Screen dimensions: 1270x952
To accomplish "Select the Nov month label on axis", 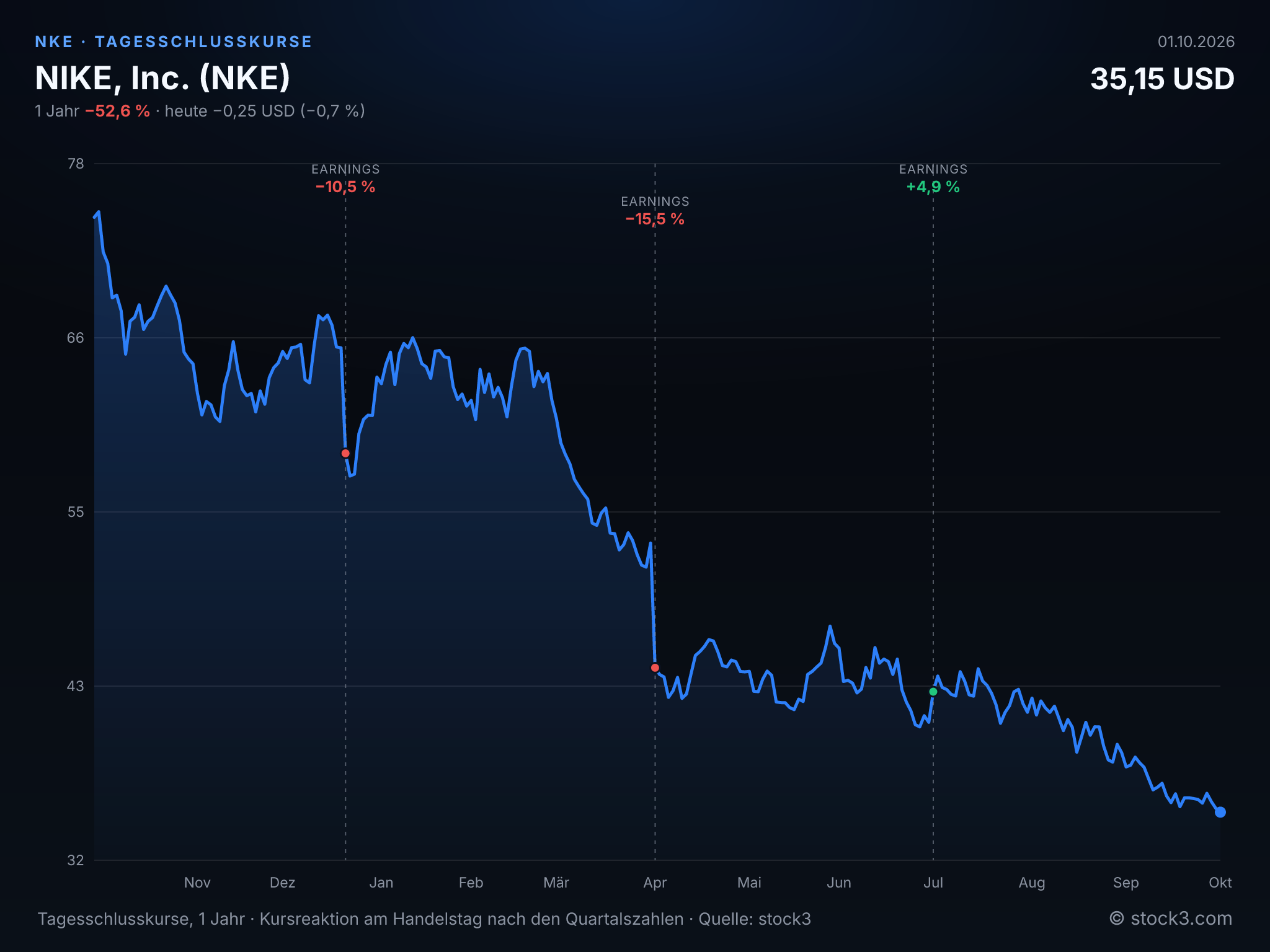I will [197, 883].
